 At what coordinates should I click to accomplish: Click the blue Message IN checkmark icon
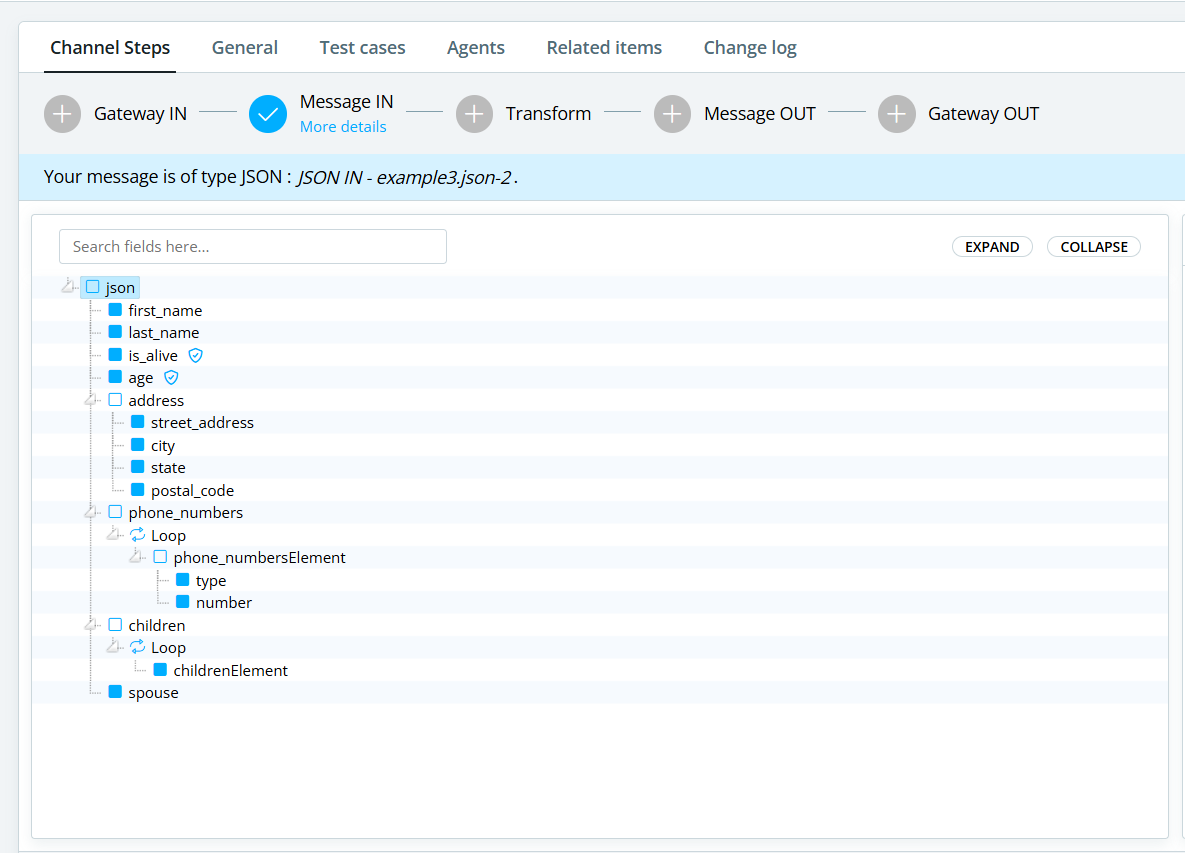pos(267,113)
